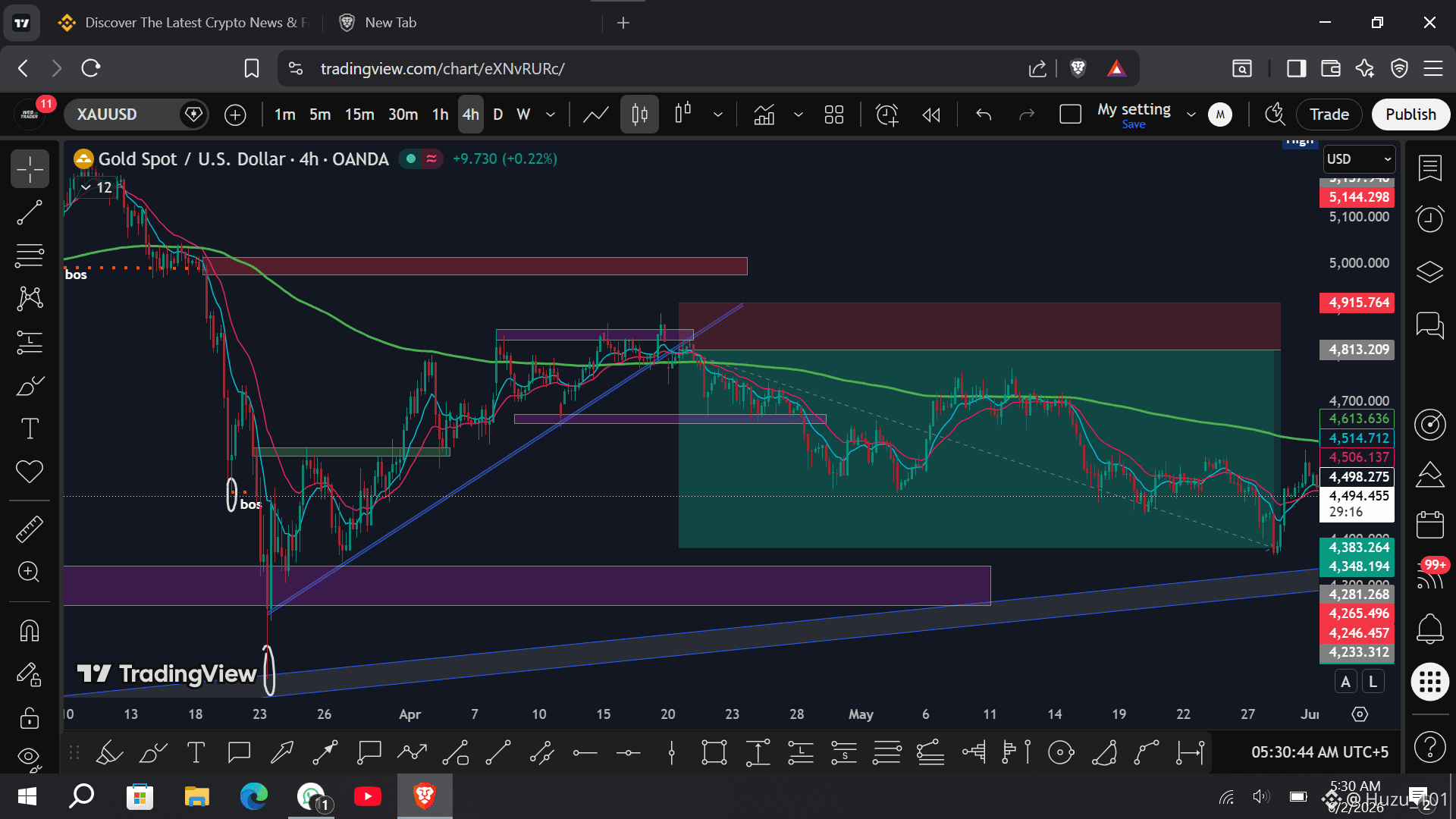The width and height of the screenshot is (1456, 819).
Task: Create a new alert from toolbar
Action: pyautogui.click(x=886, y=115)
